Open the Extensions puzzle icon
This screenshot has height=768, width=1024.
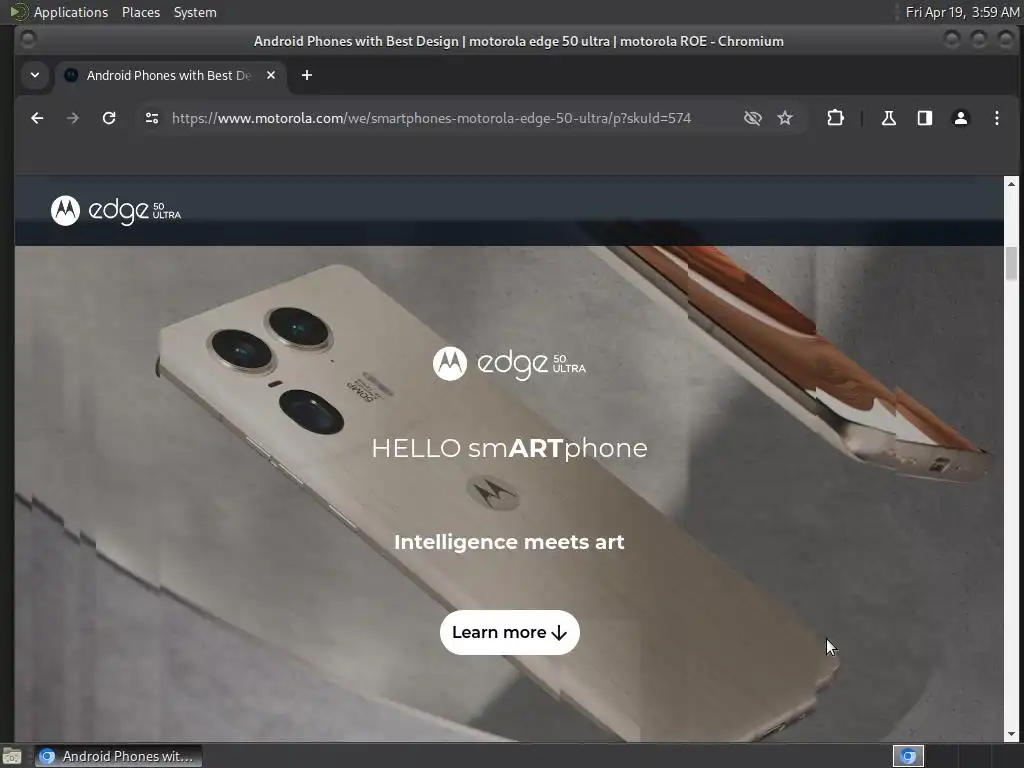click(835, 118)
